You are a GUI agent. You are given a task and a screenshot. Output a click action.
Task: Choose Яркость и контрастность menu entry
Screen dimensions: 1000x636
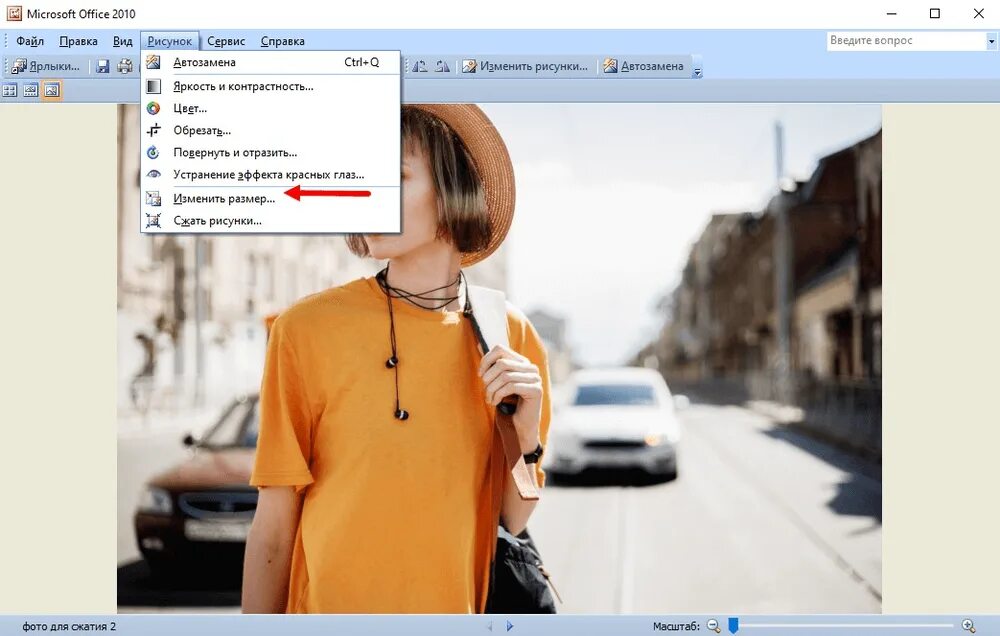[271, 86]
